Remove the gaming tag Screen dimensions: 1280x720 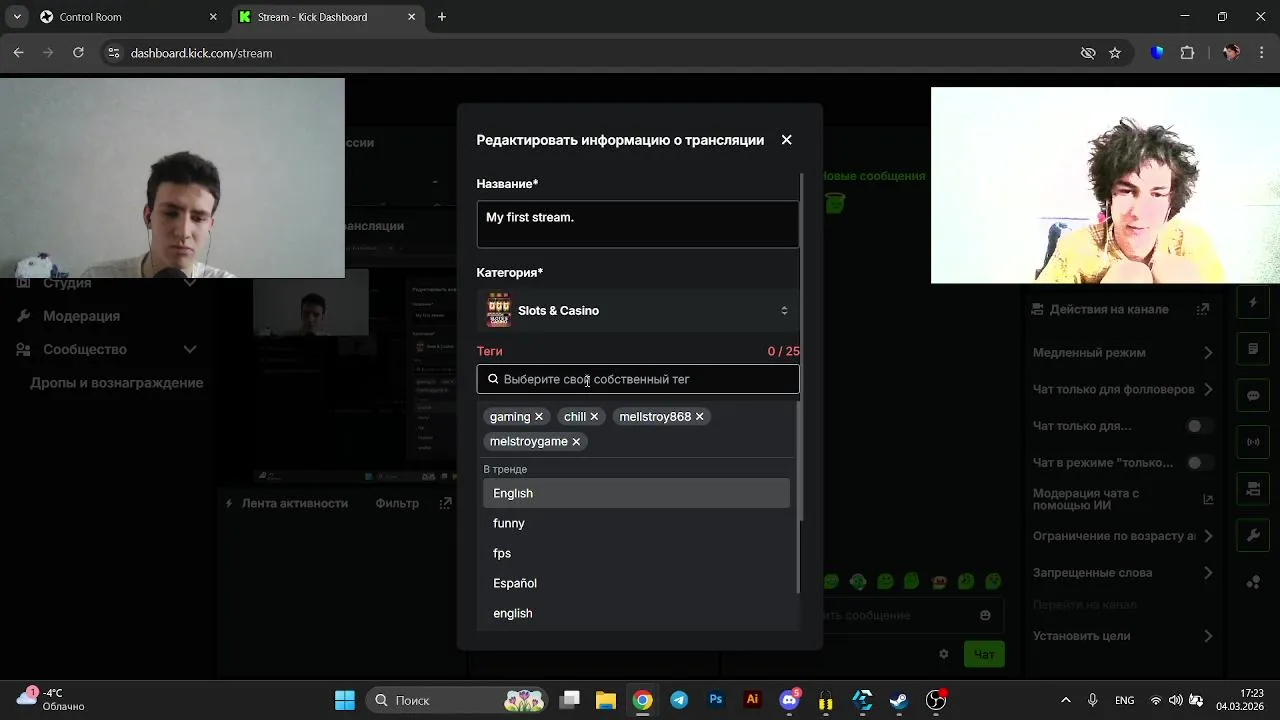[539, 417]
